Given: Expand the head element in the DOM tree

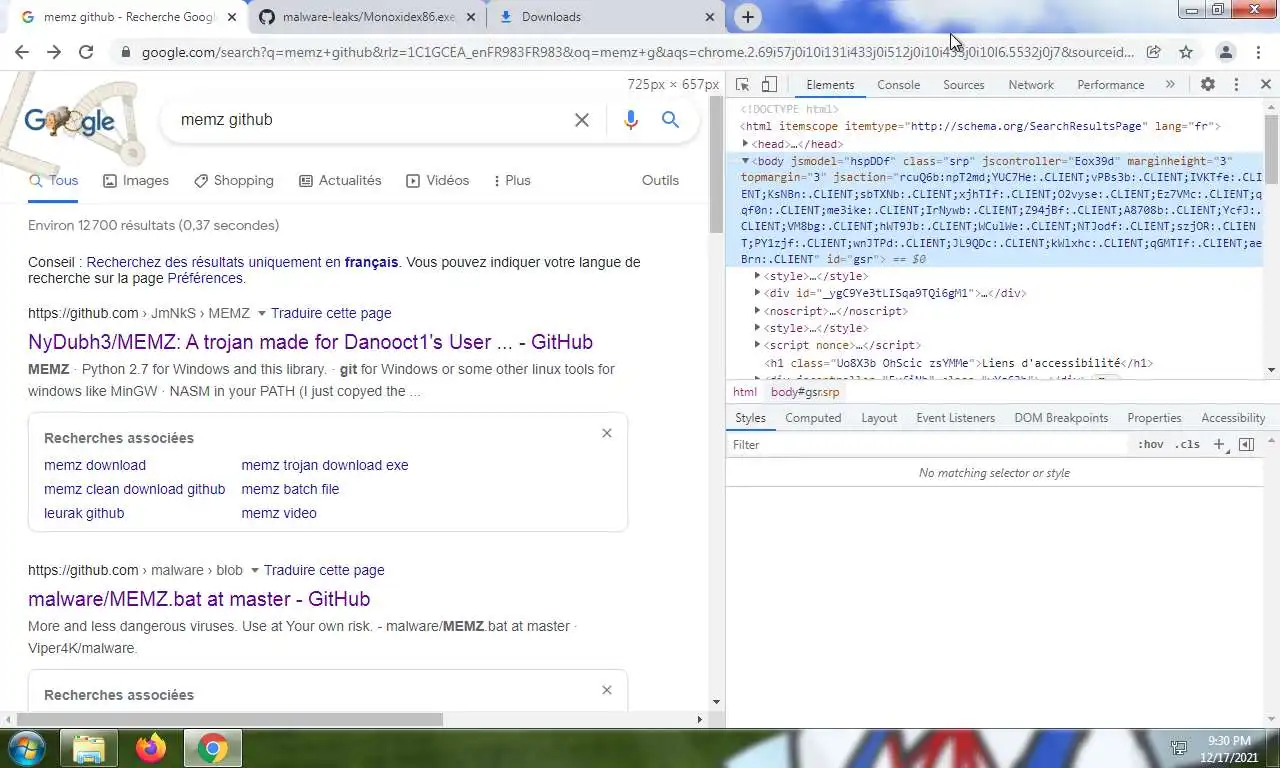Looking at the screenshot, I should (x=745, y=144).
